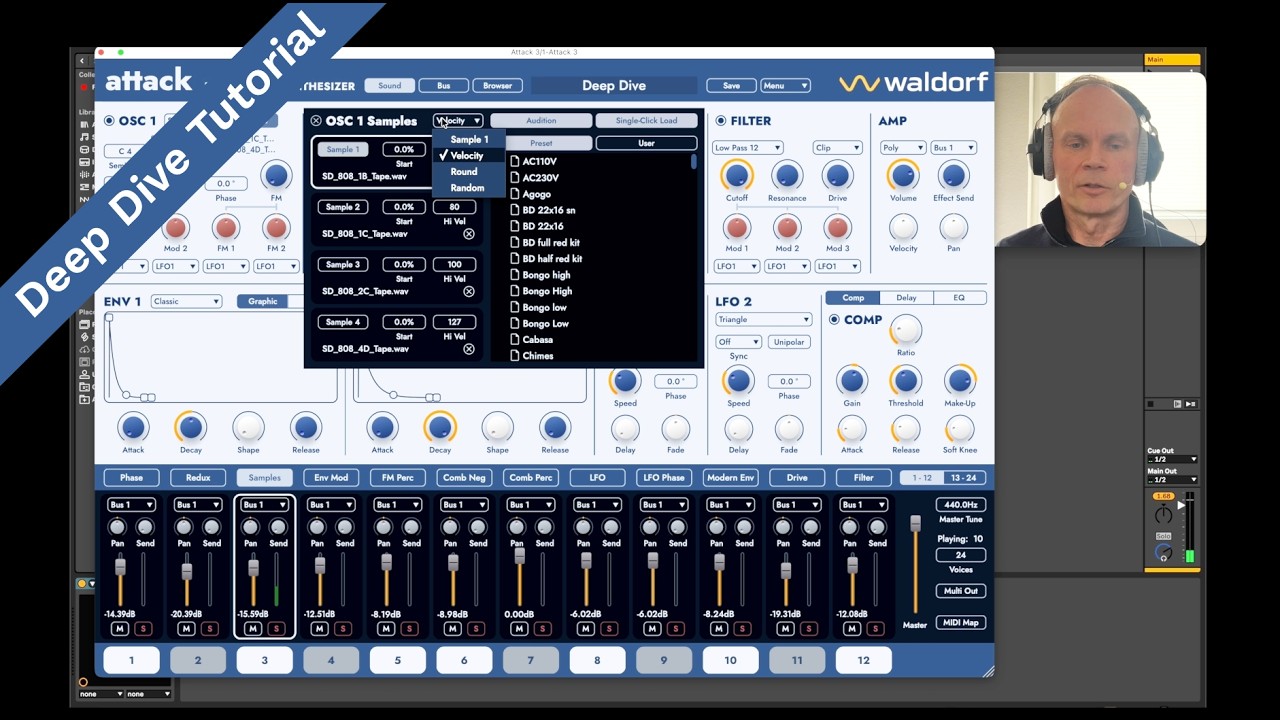Mute mixer channel with -14.39dB level

pos(120,629)
